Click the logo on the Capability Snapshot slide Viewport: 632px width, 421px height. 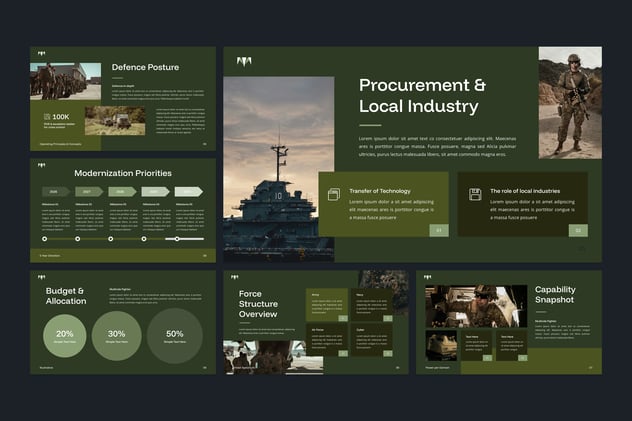click(x=431, y=278)
